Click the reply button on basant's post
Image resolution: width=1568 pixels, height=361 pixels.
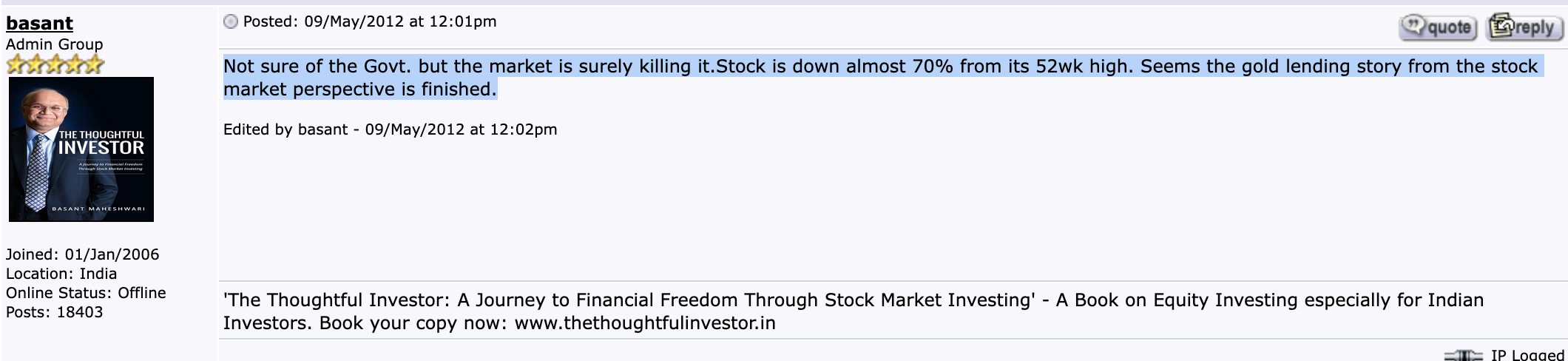1524,27
